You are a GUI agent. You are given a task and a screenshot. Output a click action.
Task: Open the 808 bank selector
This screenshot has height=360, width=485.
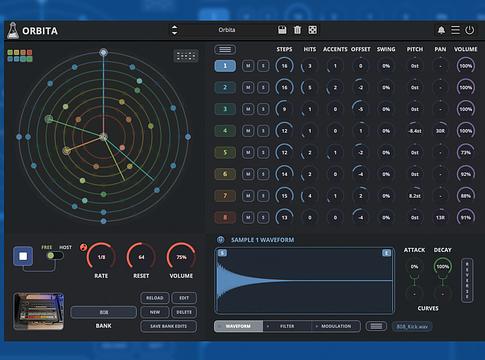[x=104, y=312]
